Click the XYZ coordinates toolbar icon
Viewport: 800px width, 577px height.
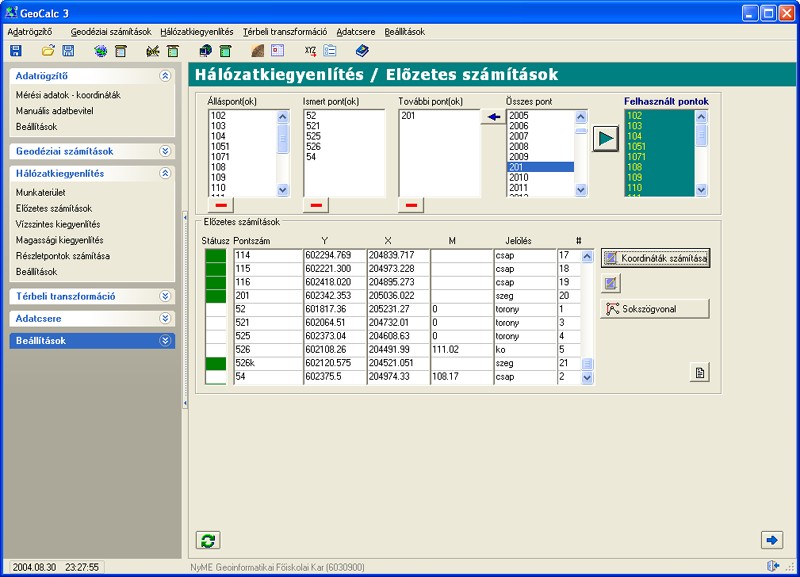(x=310, y=51)
